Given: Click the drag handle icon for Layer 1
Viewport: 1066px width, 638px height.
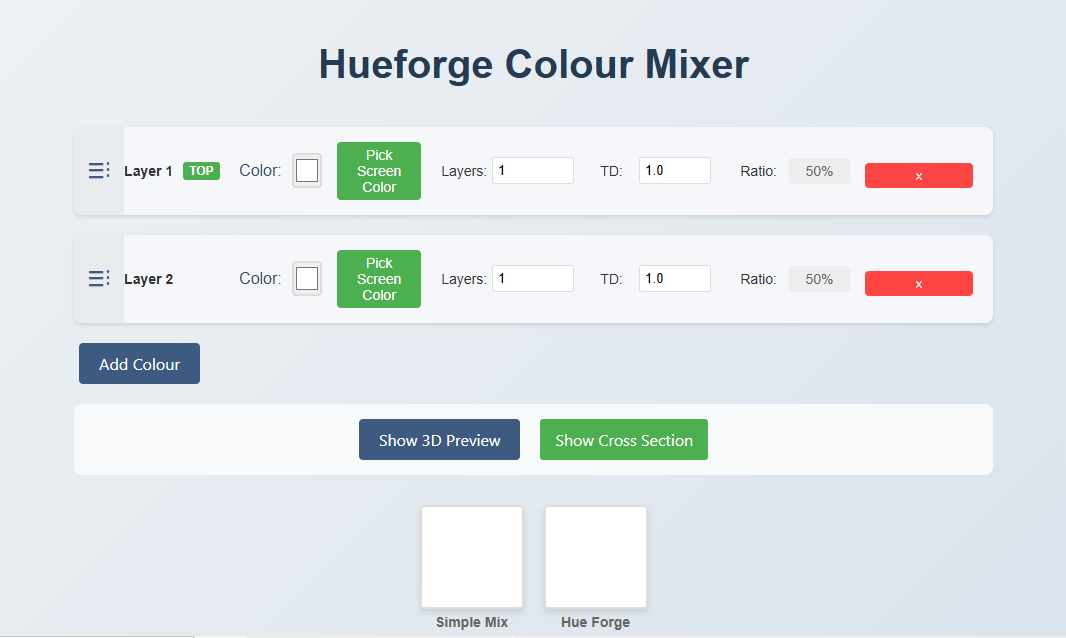Looking at the screenshot, I should pos(98,171).
